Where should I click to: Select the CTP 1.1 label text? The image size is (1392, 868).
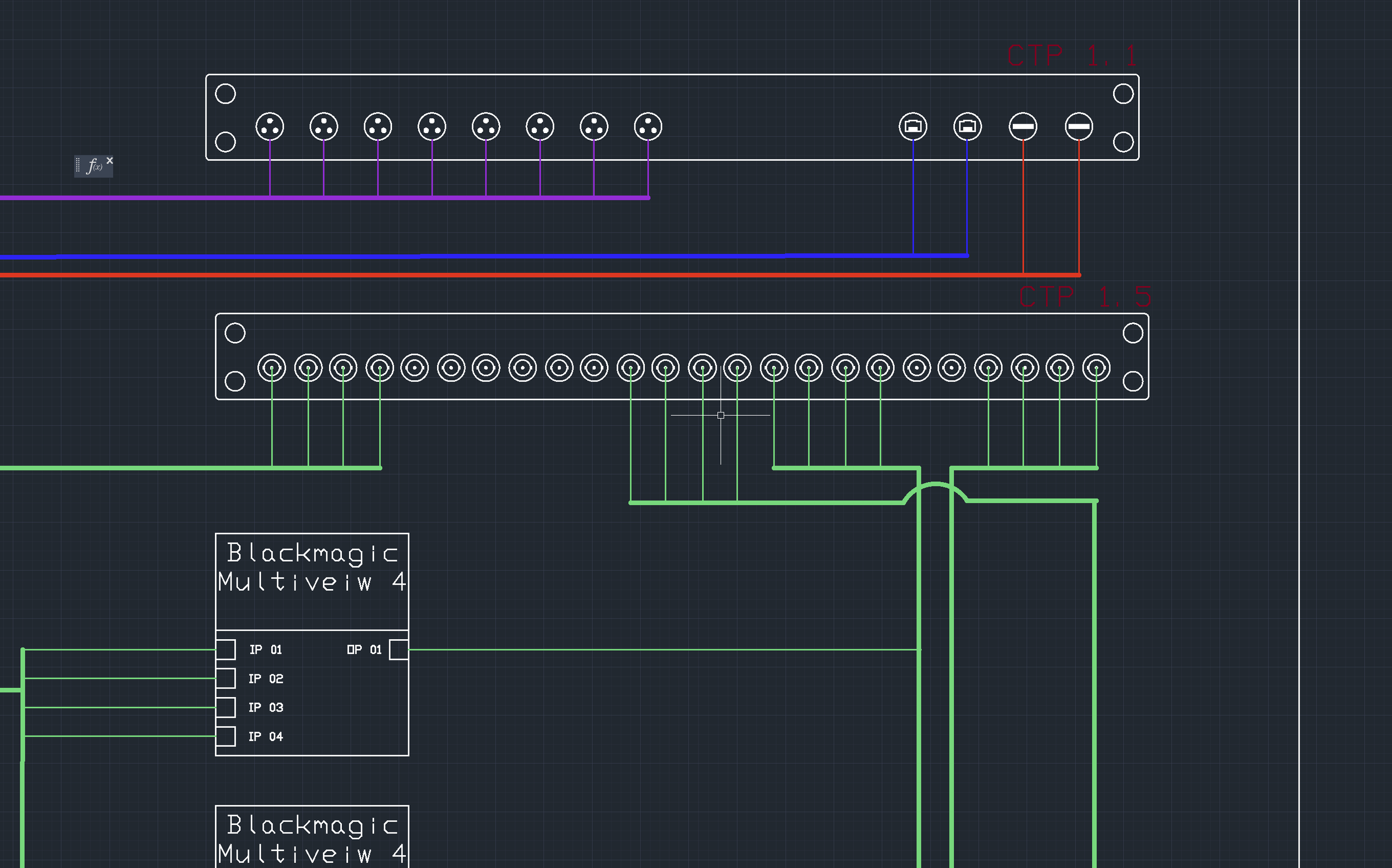coord(1074,55)
